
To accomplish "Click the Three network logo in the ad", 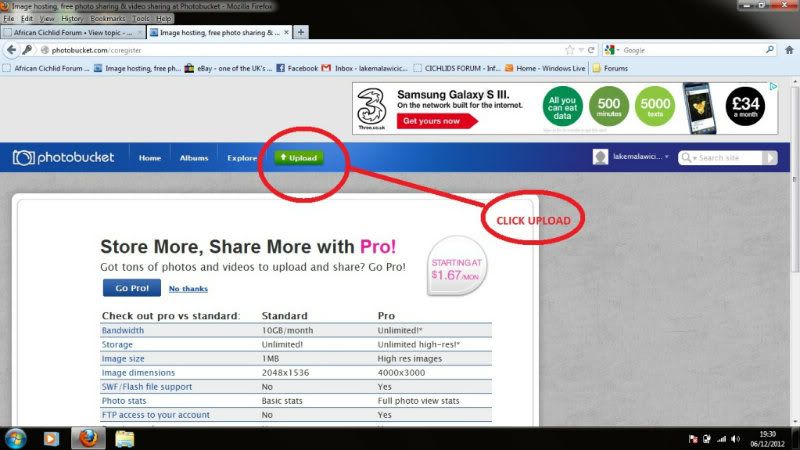I will coord(372,109).
